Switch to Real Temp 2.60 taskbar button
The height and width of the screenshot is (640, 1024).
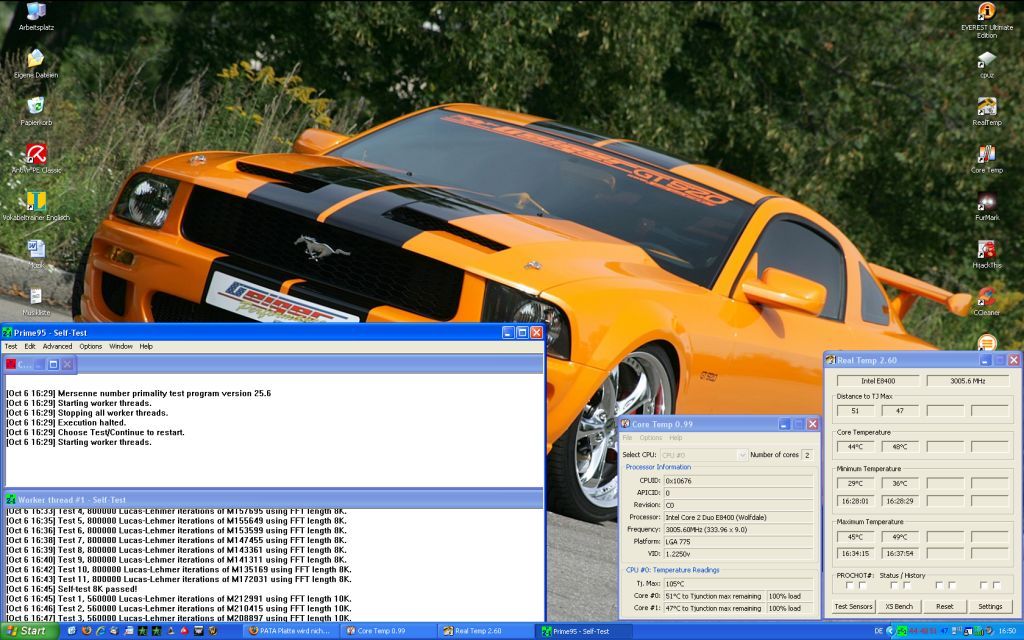click(x=485, y=631)
